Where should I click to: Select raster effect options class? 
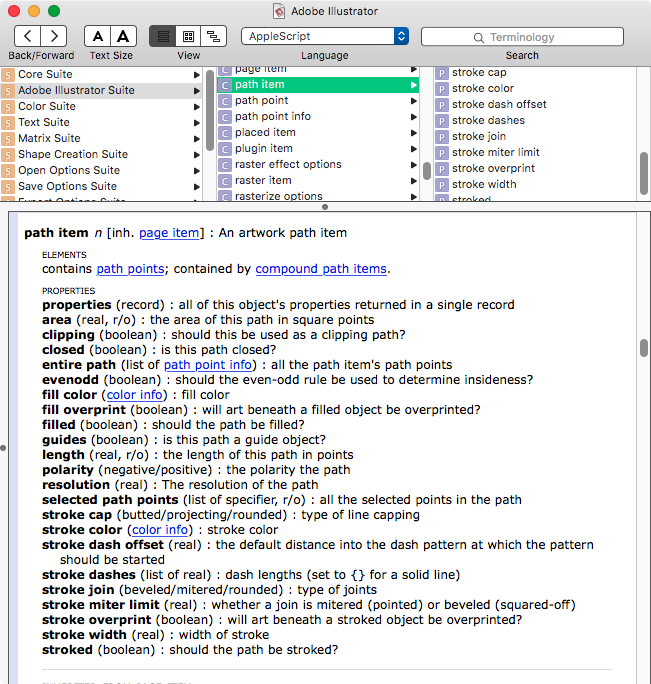[x=318, y=164]
